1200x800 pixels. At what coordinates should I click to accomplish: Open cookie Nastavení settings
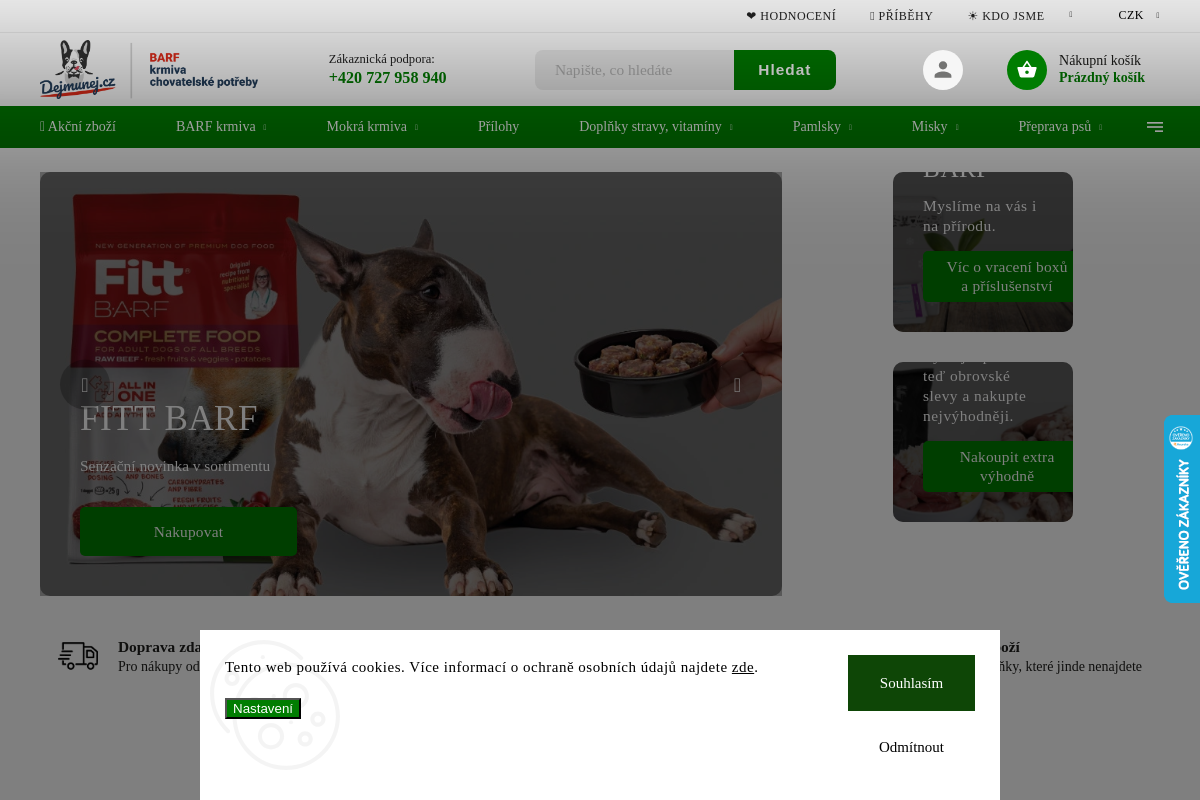click(x=263, y=708)
